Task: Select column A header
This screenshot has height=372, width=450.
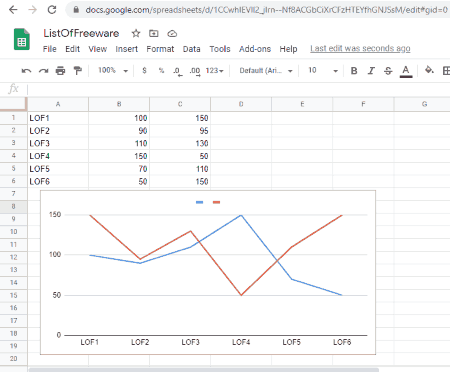Action: coord(58,104)
